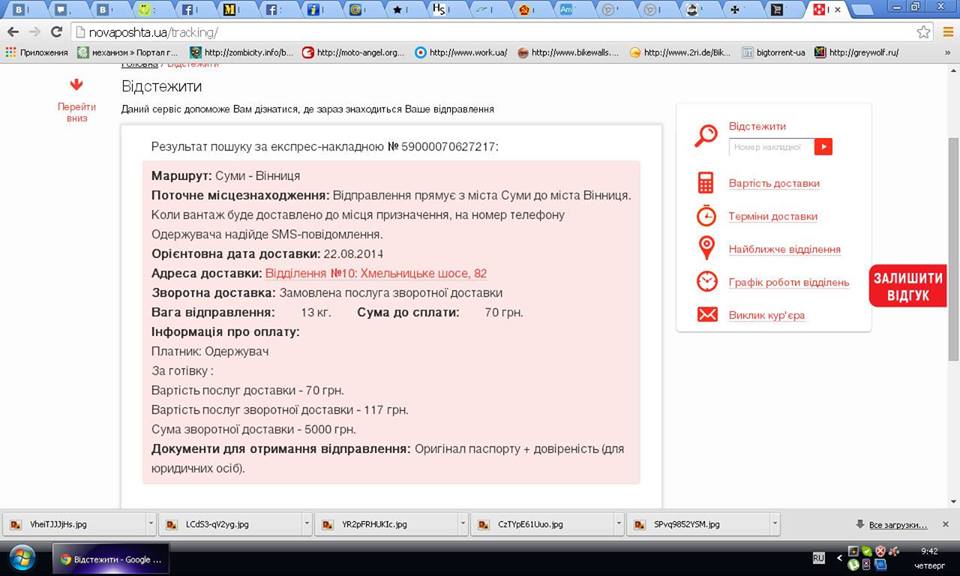The height and width of the screenshot is (576, 960).
Task: Open the Приложения apps grid shortcut
Action: [x=37, y=53]
